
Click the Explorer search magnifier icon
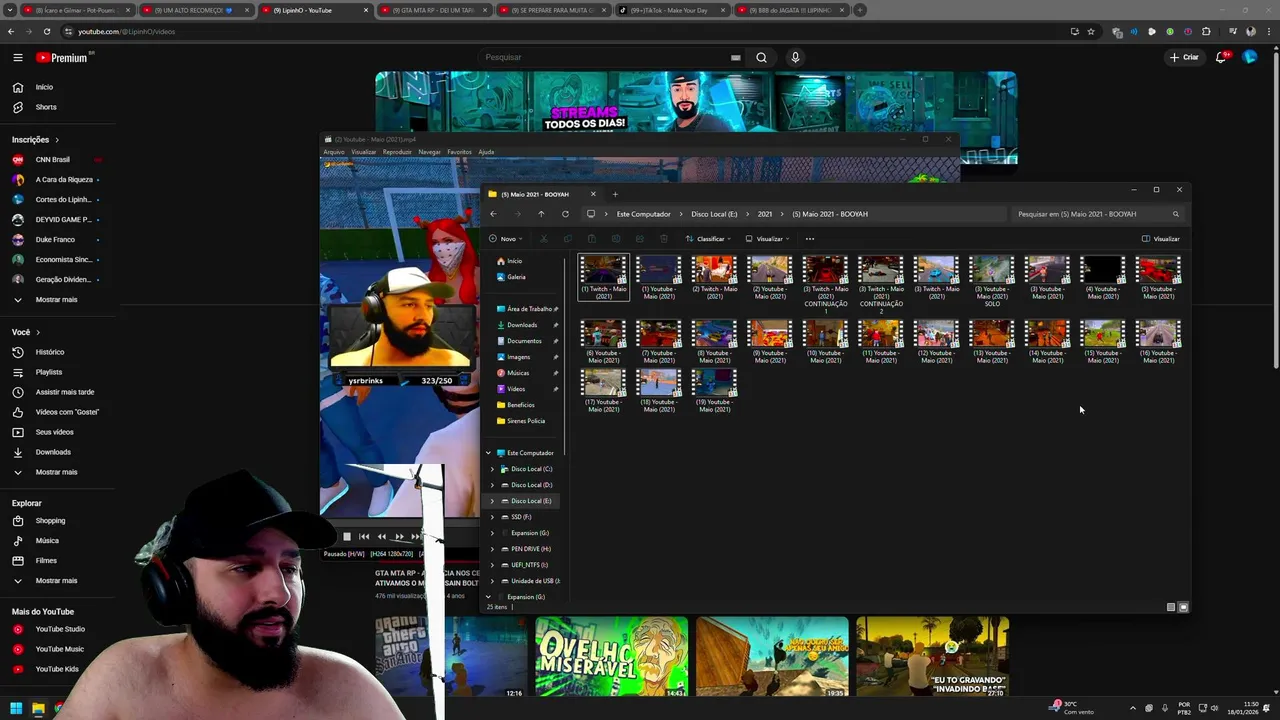click(1176, 214)
